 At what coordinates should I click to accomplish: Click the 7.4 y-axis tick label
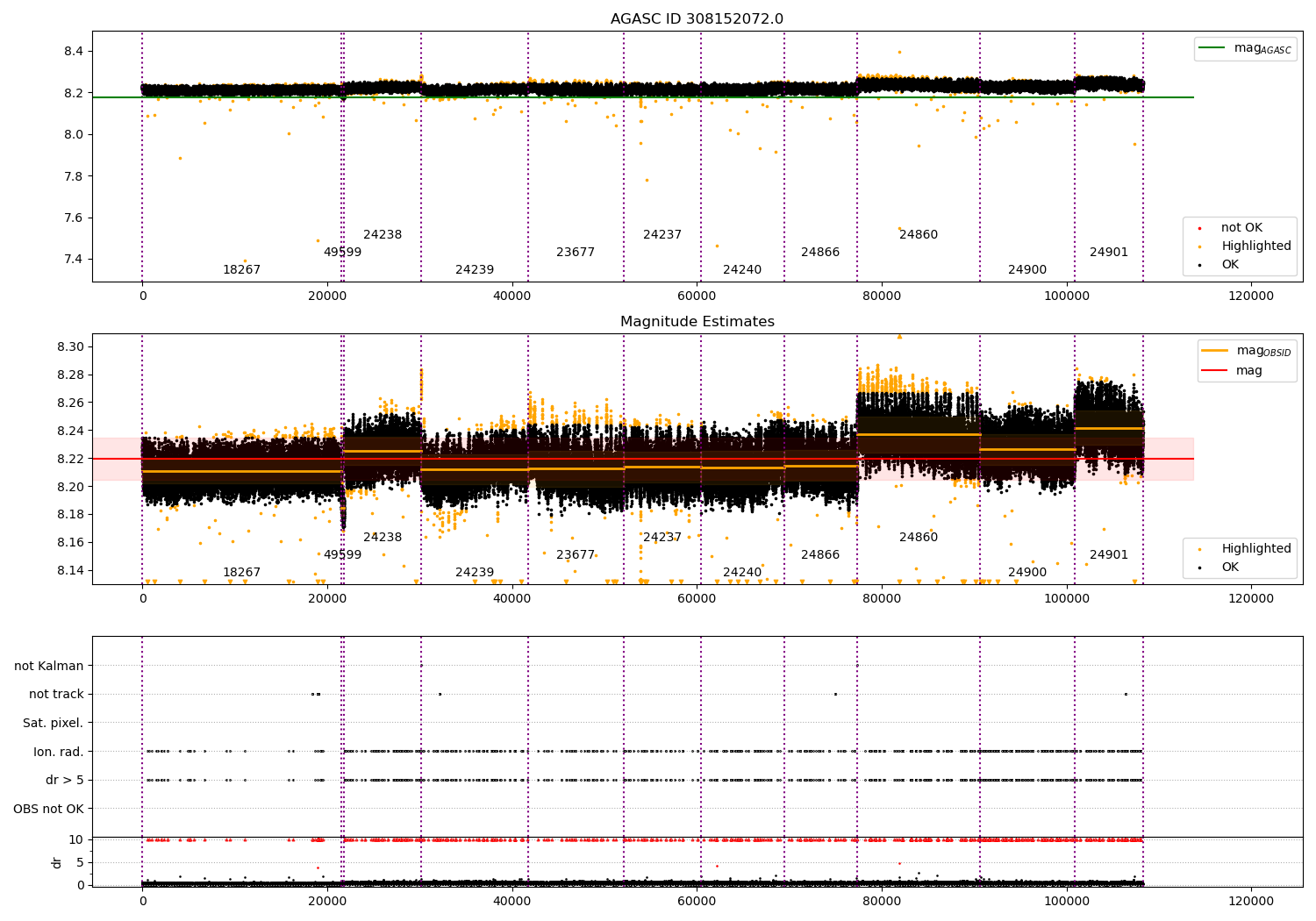click(74, 259)
